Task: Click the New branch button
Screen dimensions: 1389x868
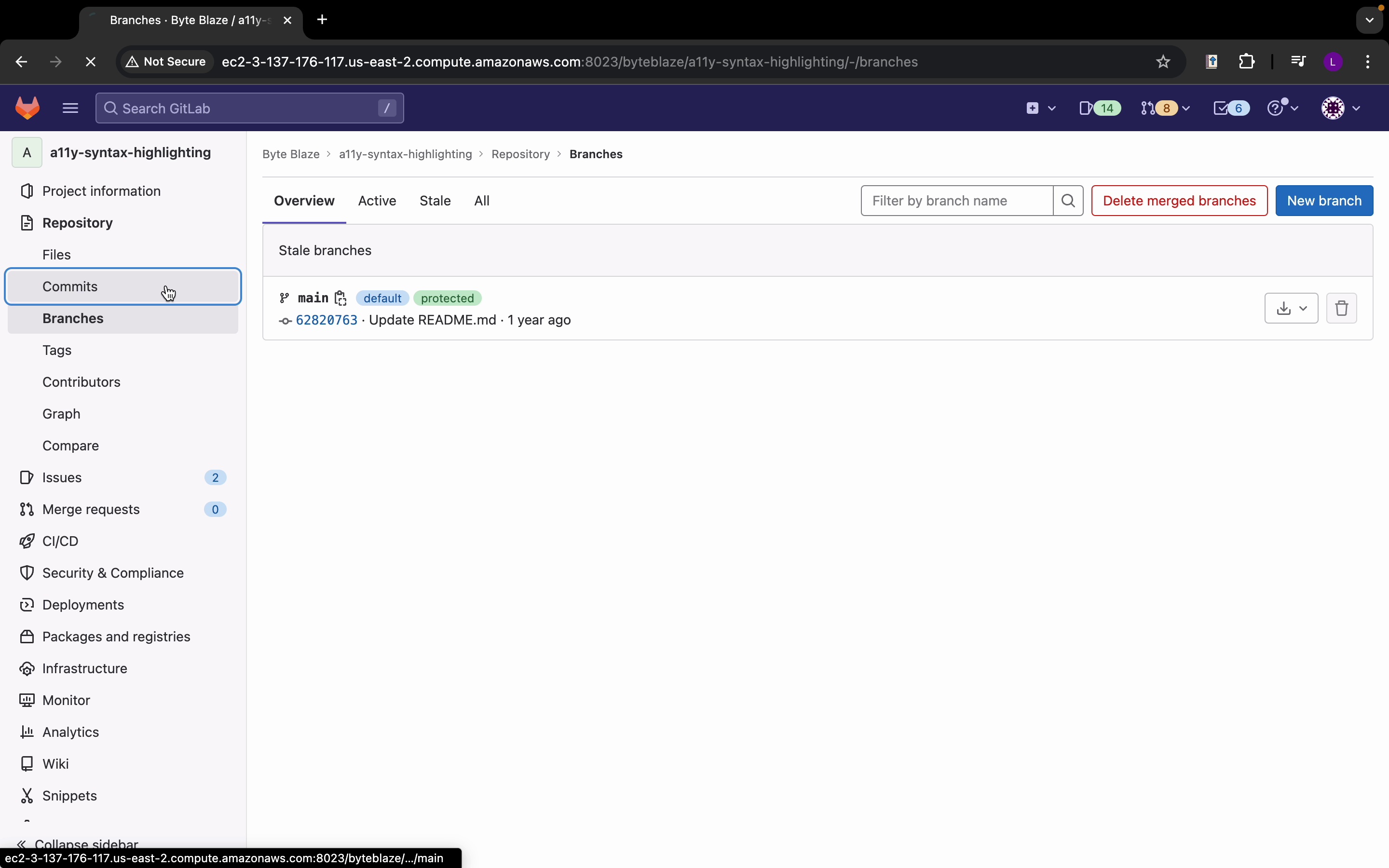Action: (1324, 201)
